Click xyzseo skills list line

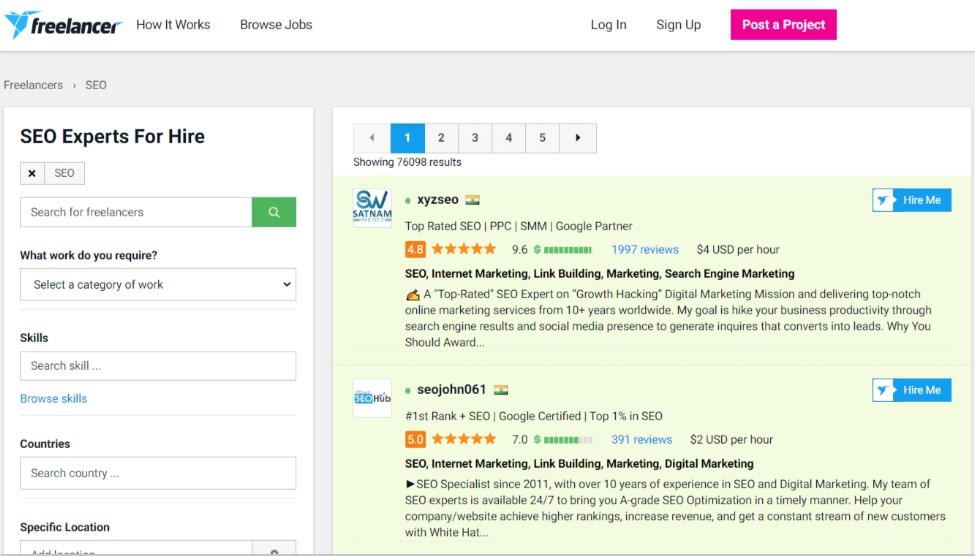pyautogui.click(x=599, y=274)
